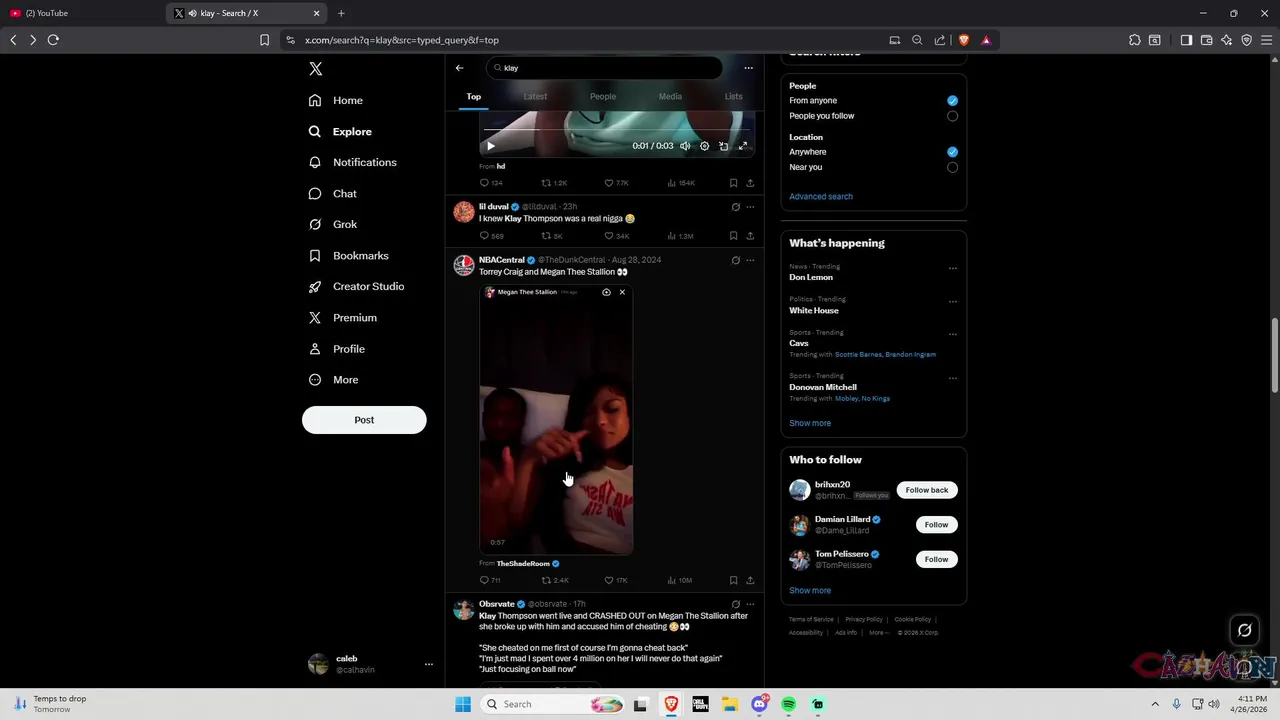1280x720 pixels.
Task: Open Chat in X sidebar
Action: click(x=333, y=193)
